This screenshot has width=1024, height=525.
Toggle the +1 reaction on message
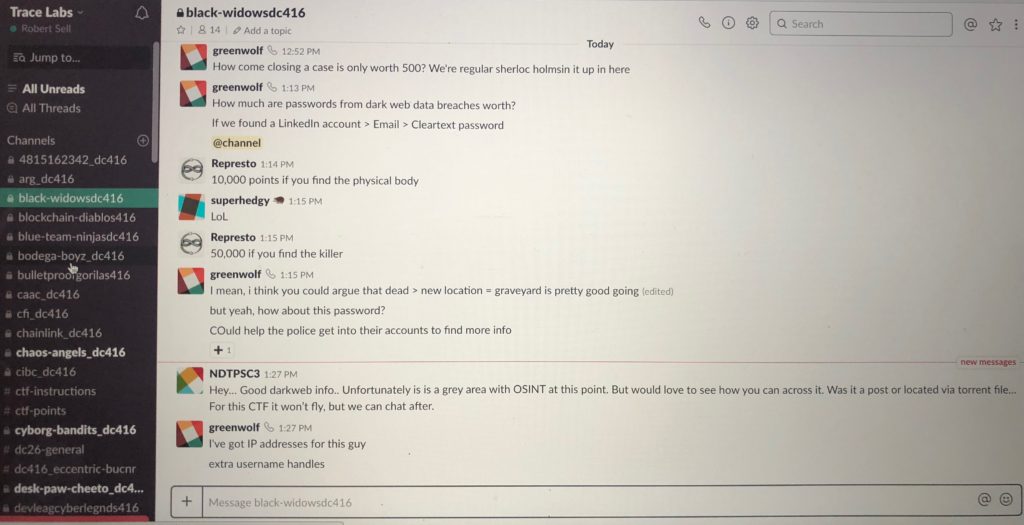[222, 350]
